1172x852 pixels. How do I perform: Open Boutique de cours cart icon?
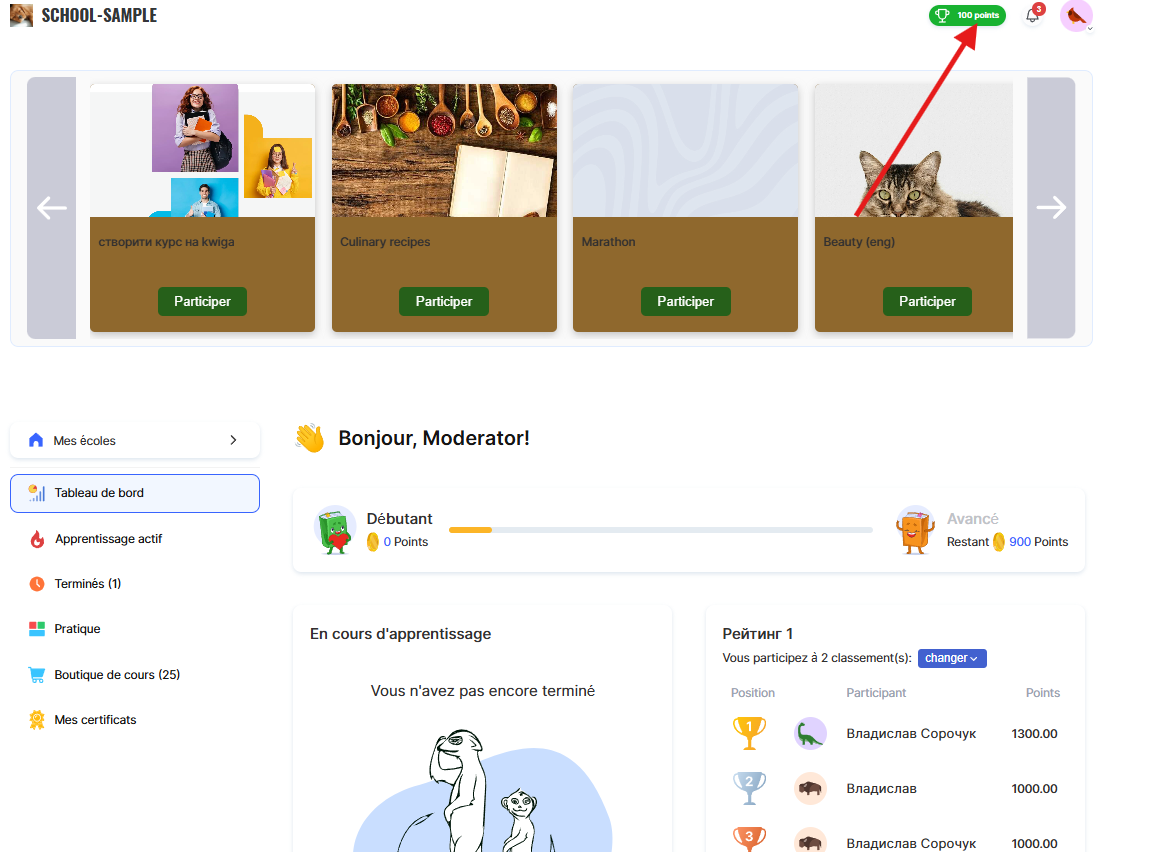37,675
